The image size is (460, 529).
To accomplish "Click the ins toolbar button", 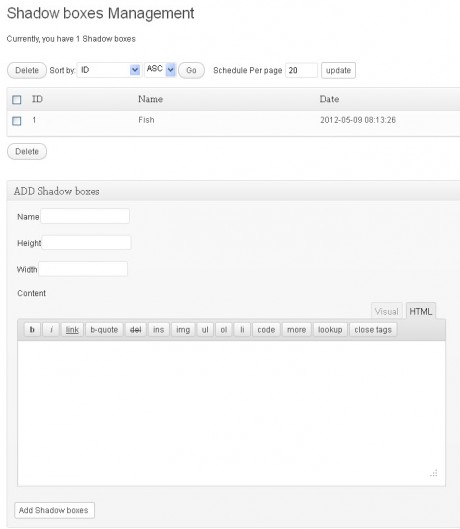I will coord(158,329).
